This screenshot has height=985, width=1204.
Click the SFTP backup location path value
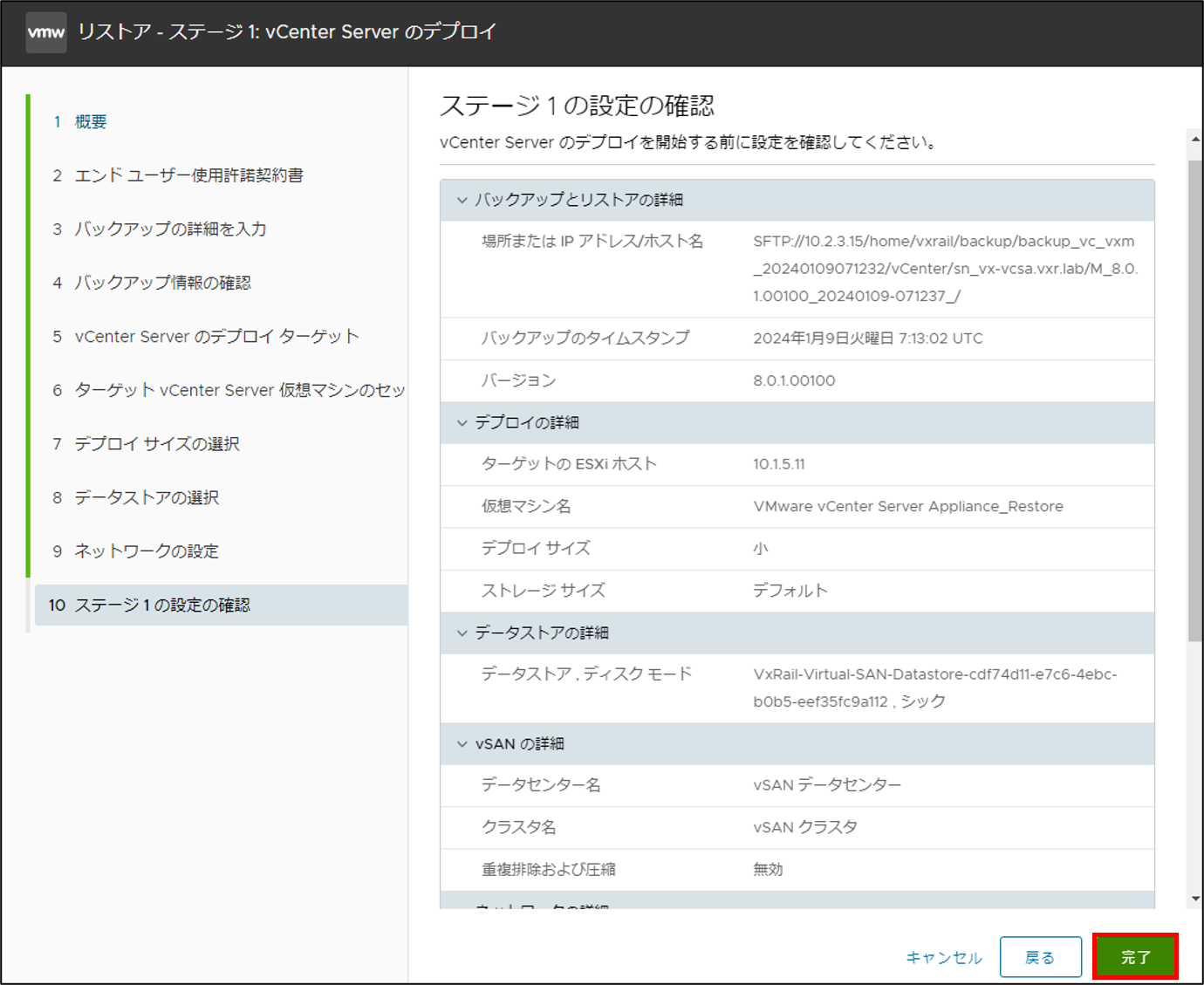click(x=946, y=269)
